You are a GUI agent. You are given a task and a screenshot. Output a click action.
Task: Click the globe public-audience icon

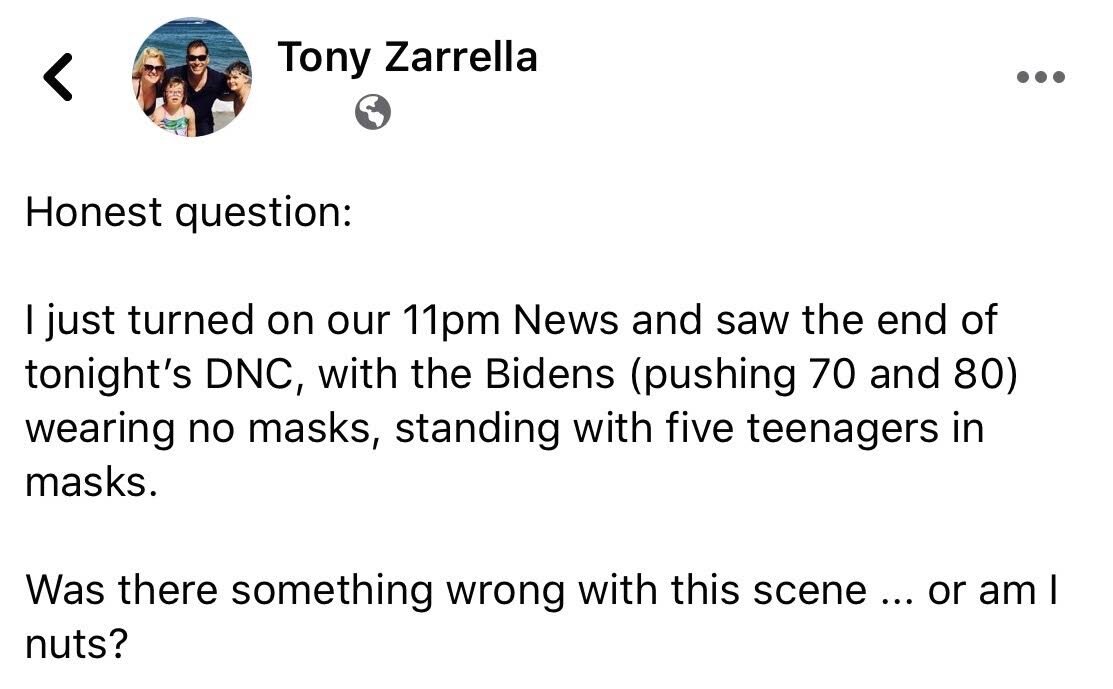[x=373, y=112]
